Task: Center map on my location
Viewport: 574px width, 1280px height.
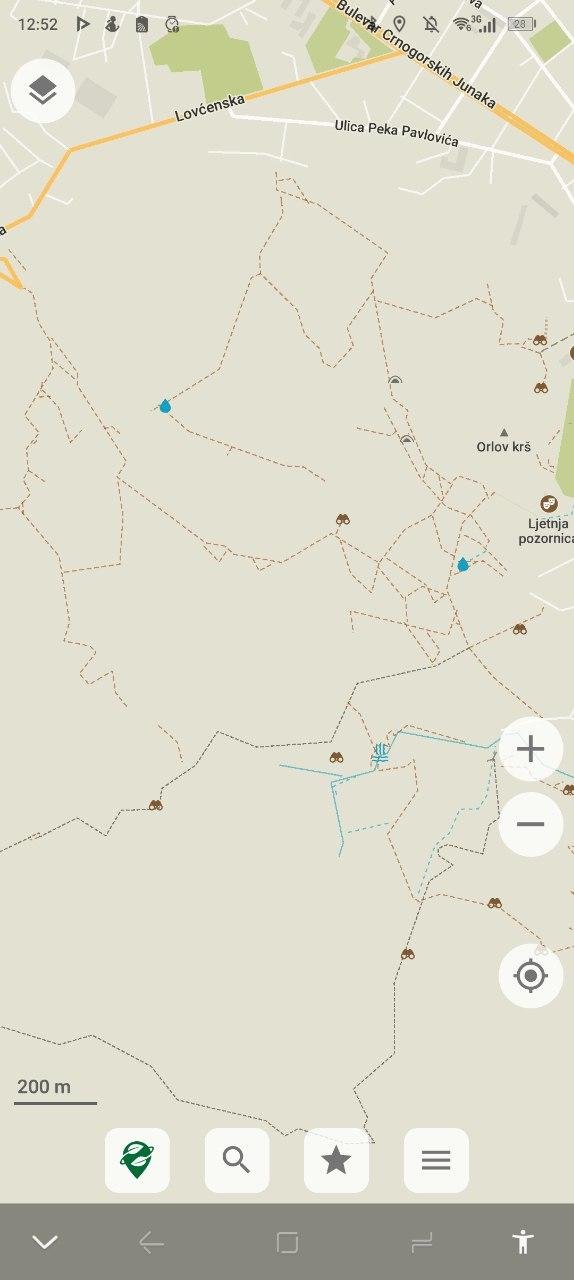Action: pos(530,975)
